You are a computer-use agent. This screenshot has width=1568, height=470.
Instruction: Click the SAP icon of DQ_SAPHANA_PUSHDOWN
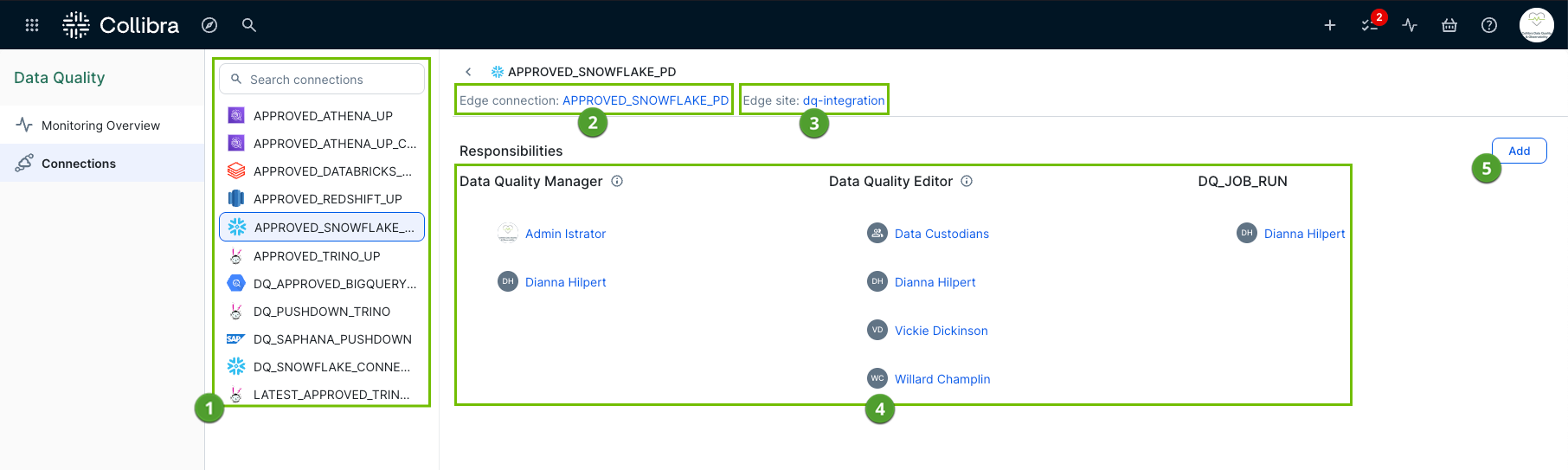coord(235,338)
